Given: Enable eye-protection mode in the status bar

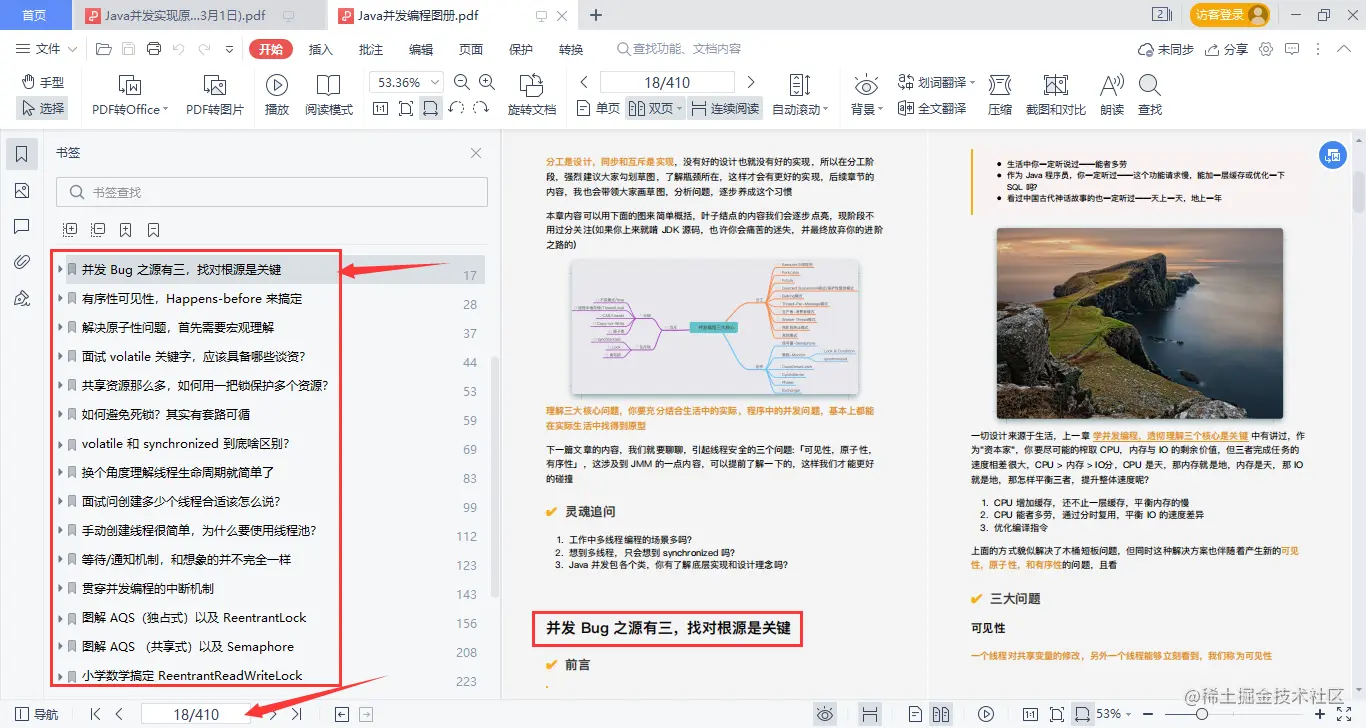Looking at the screenshot, I should (x=826, y=713).
